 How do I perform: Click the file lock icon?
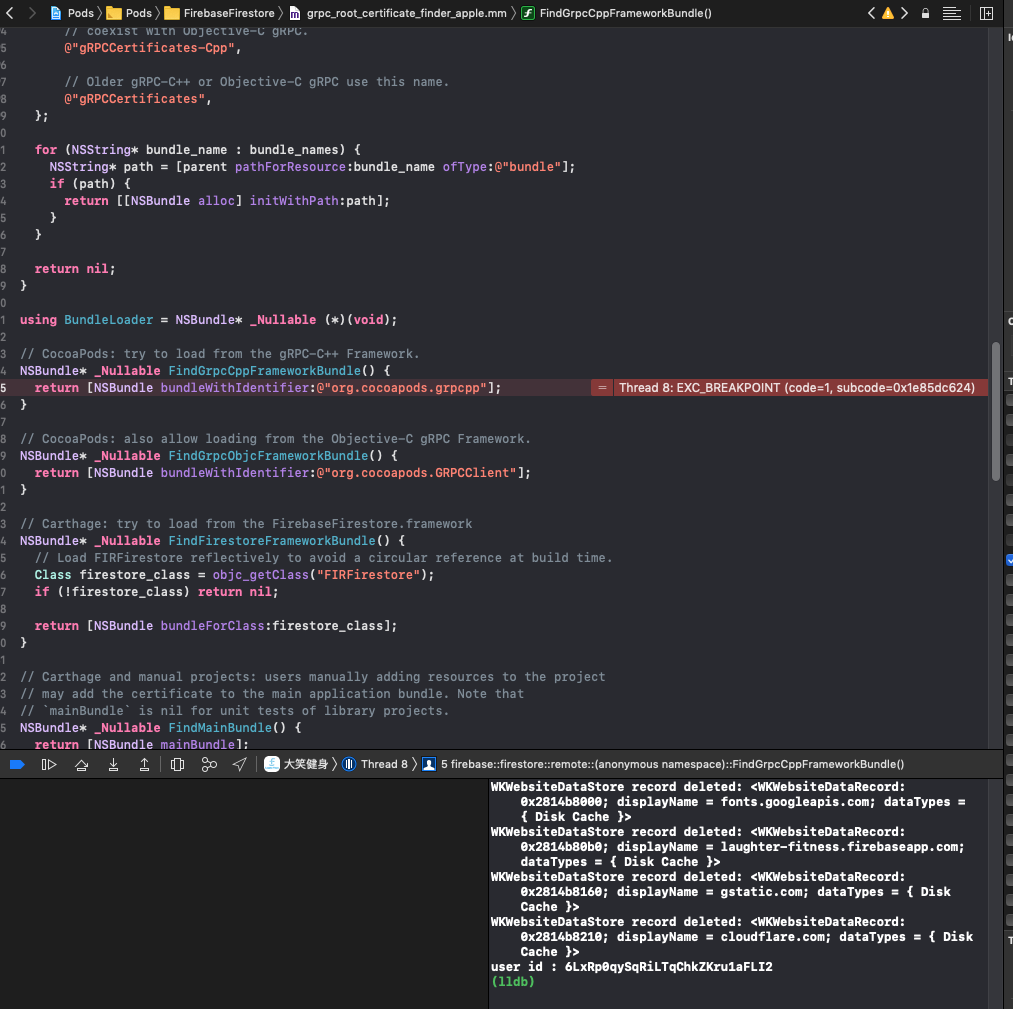(x=925, y=13)
